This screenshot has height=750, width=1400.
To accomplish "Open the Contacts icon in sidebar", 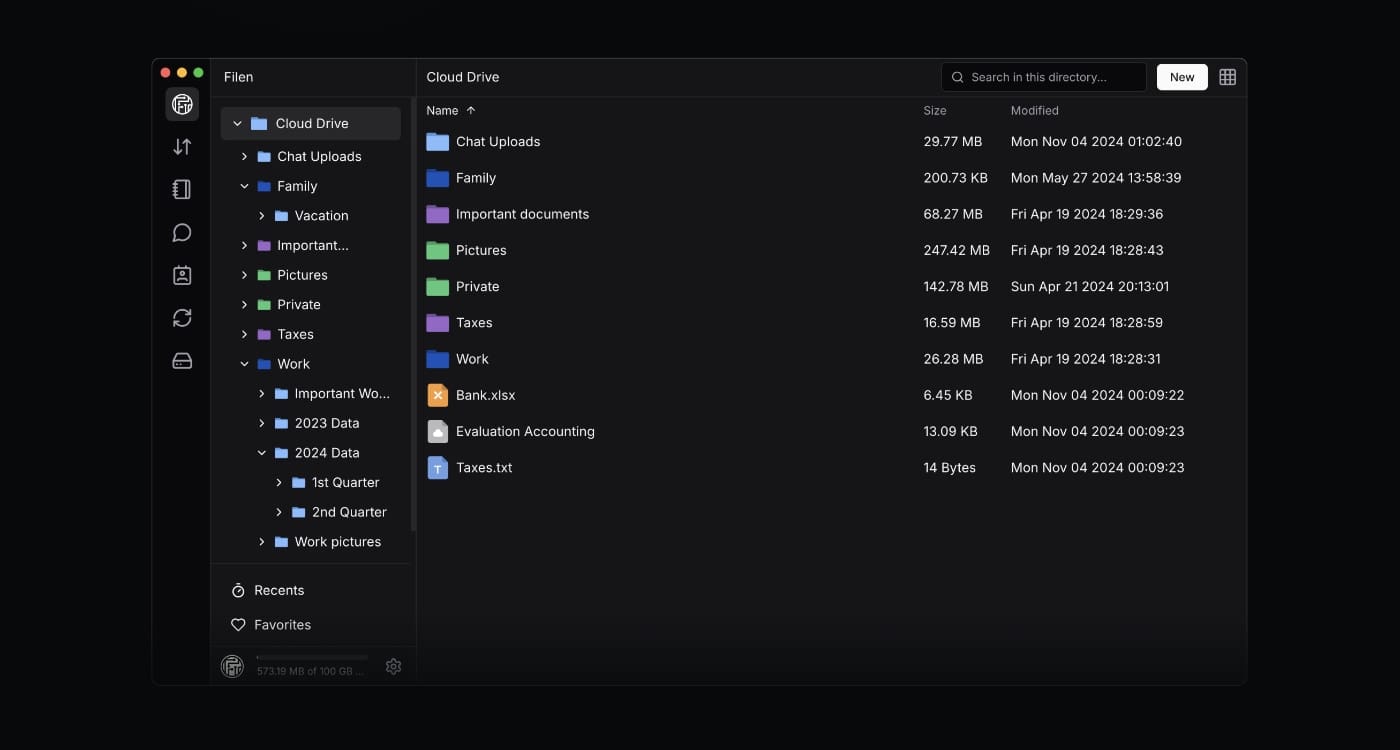I will tap(182, 275).
